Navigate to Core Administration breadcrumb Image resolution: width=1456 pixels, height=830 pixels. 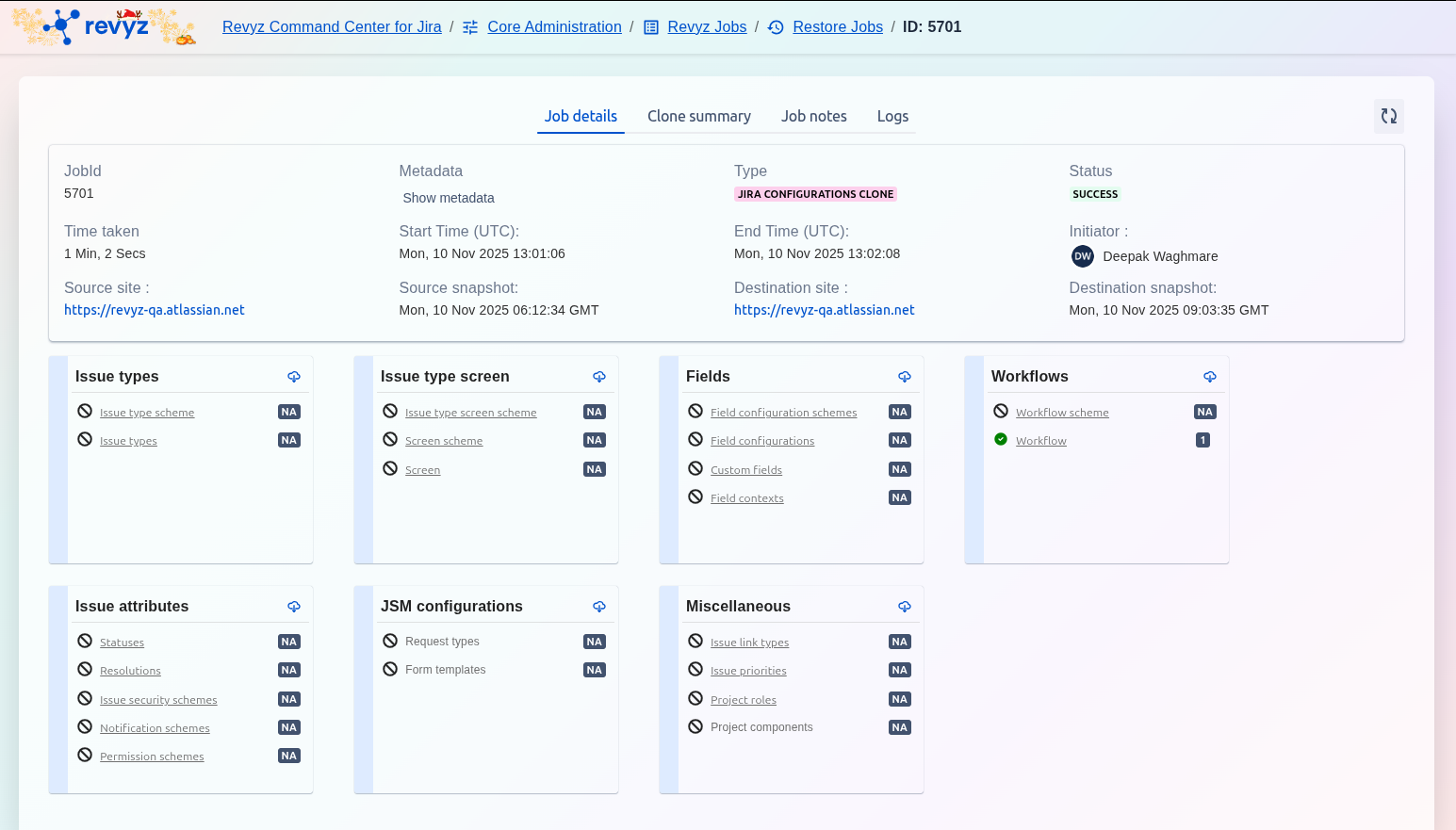click(554, 26)
